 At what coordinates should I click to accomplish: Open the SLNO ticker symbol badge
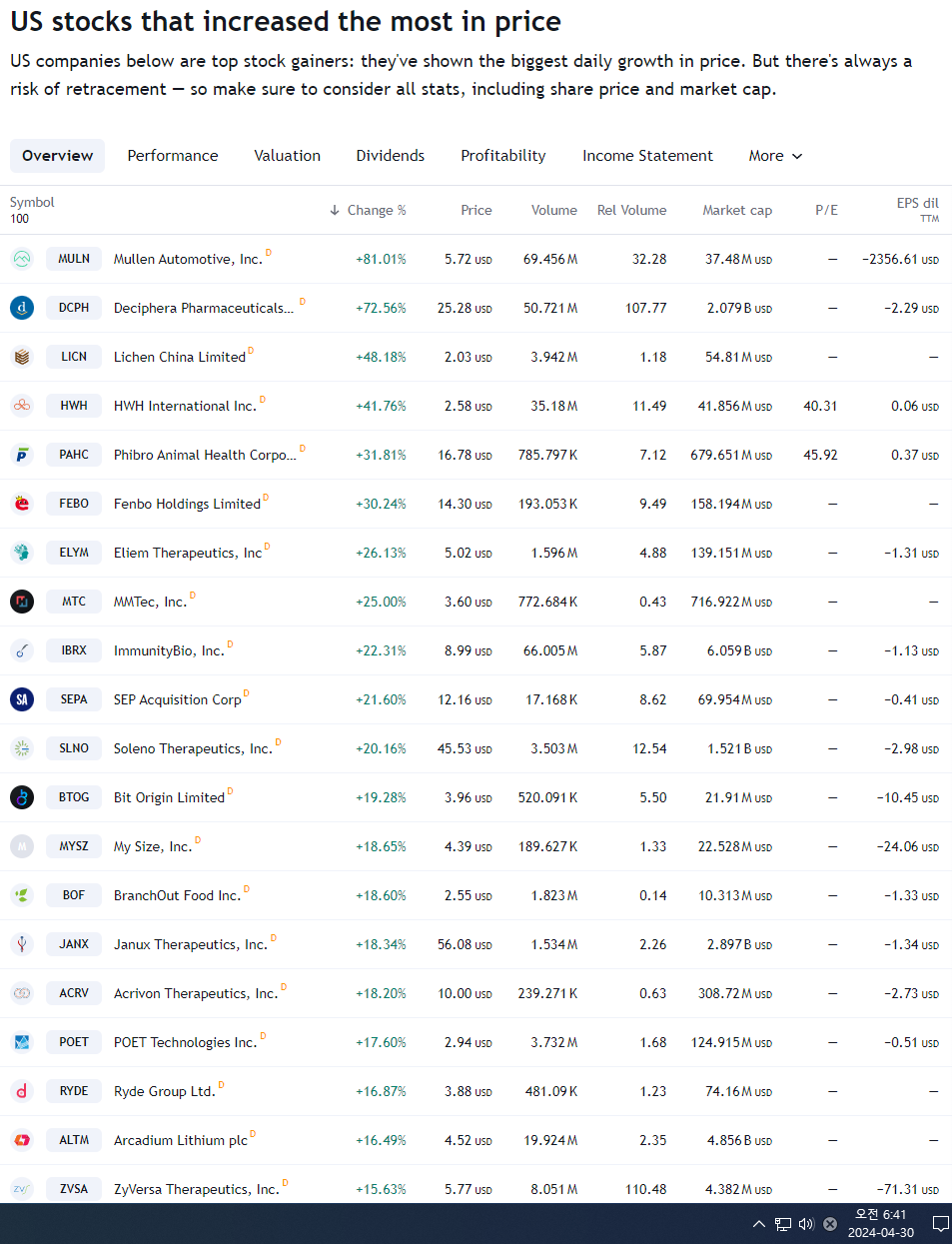click(74, 748)
